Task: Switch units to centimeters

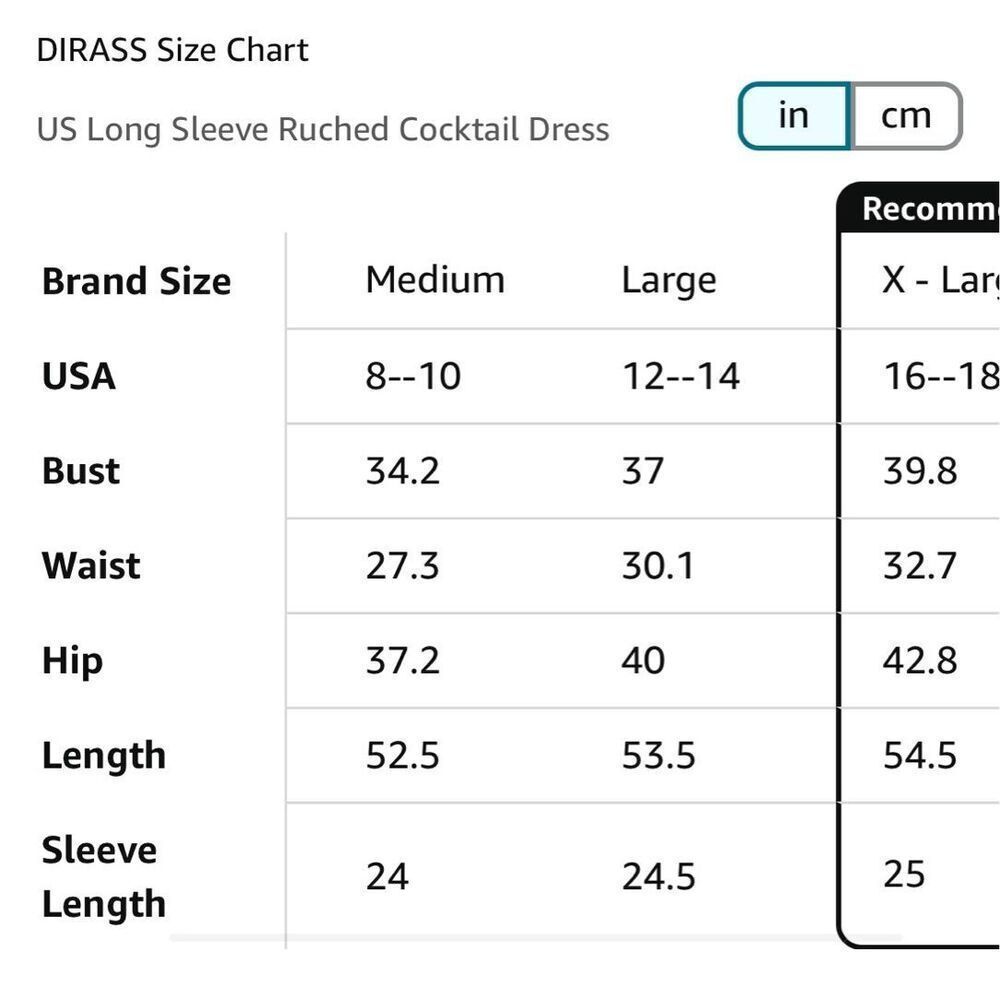Action: point(906,116)
